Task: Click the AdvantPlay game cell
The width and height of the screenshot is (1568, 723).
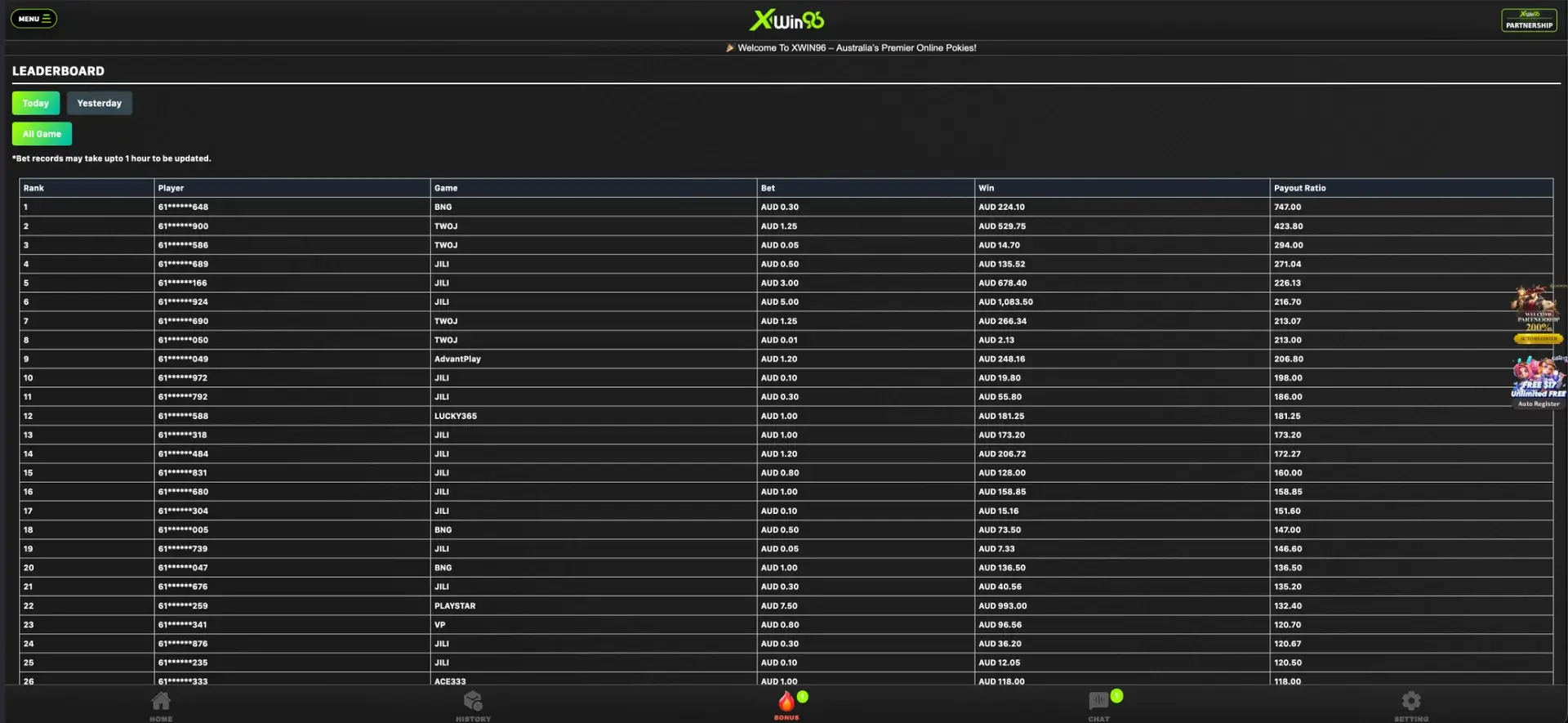Action: pyautogui.click(x=594, y=359)
